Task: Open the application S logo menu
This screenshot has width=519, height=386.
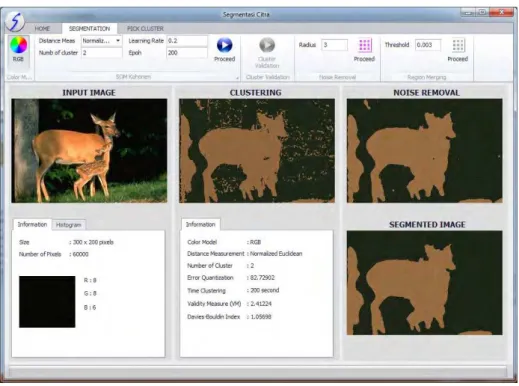Action: pos(15,21)
